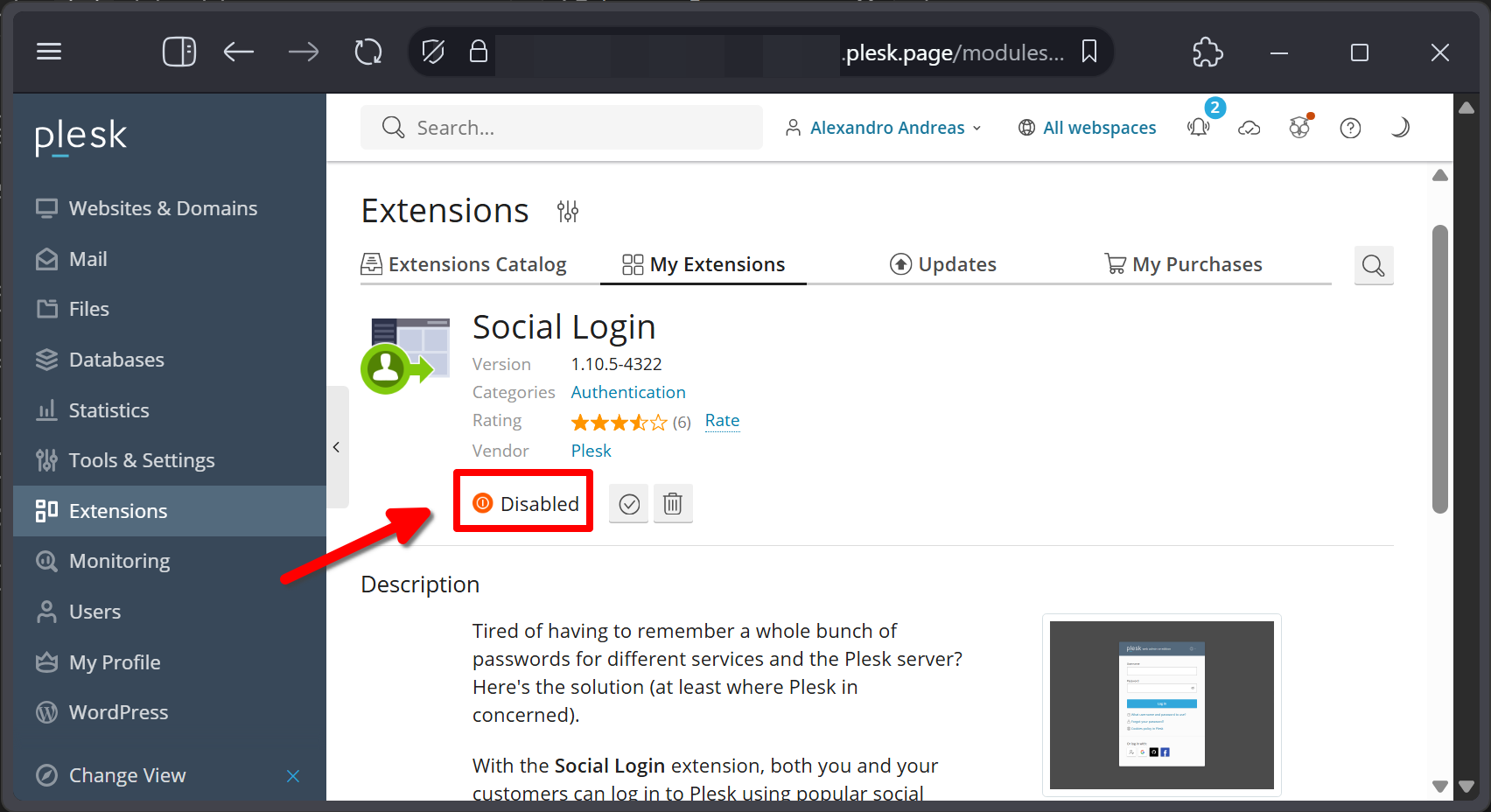Switch to the Extensions Catalog tab
1491x812 pixels.
pos(464,264)
